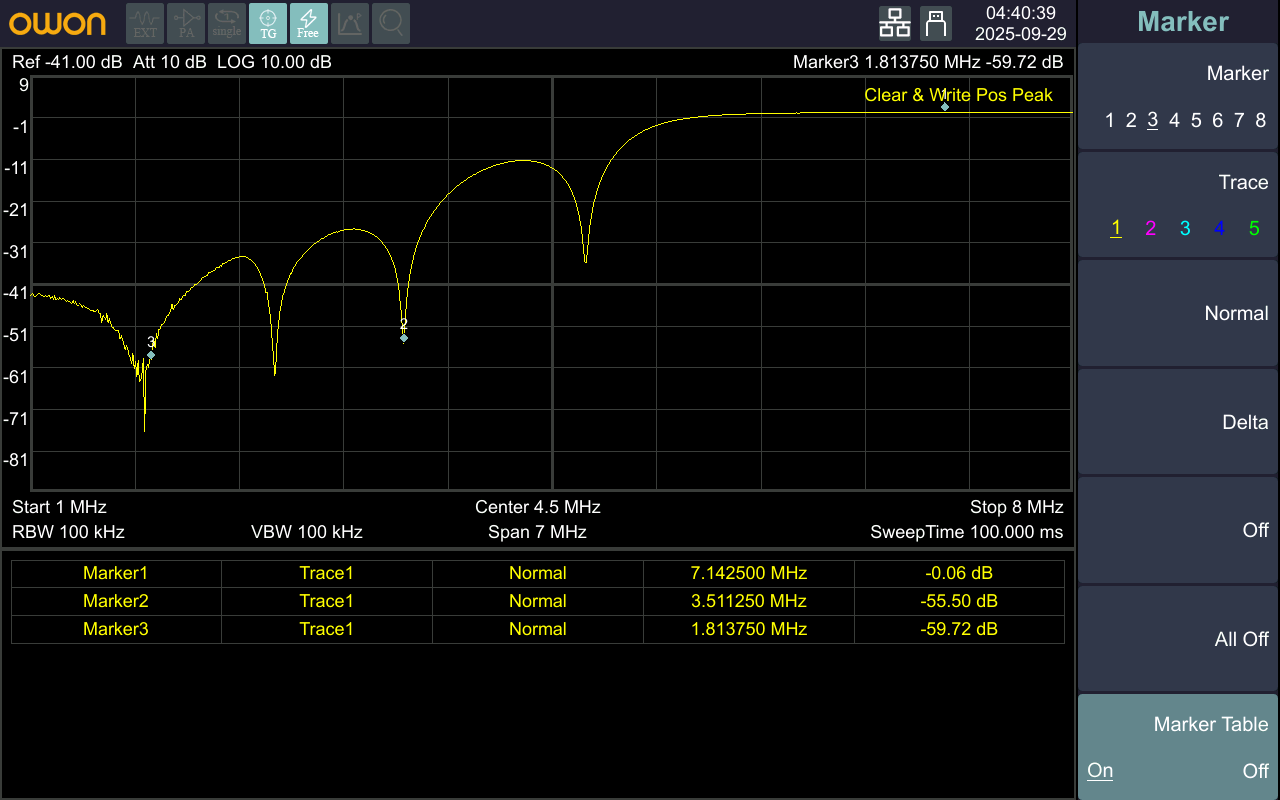Choose marker number 8
This screenshot has width=1280, height=800.
tap(1261, 121)
